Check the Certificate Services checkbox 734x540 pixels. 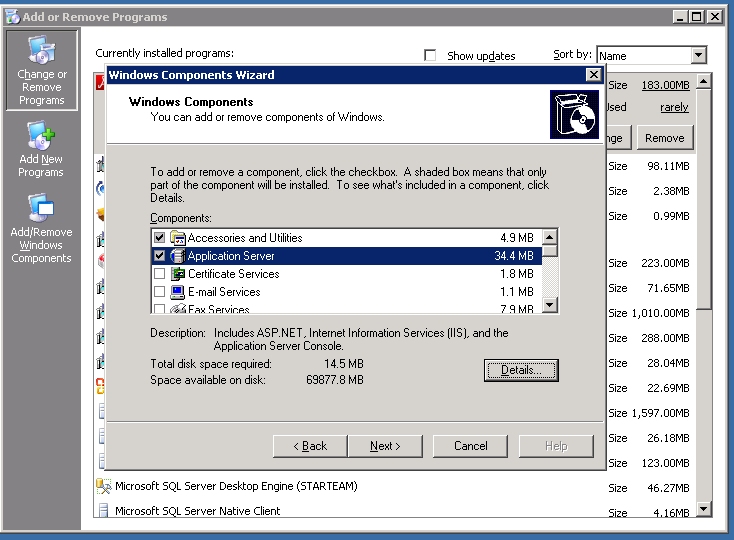159,274
